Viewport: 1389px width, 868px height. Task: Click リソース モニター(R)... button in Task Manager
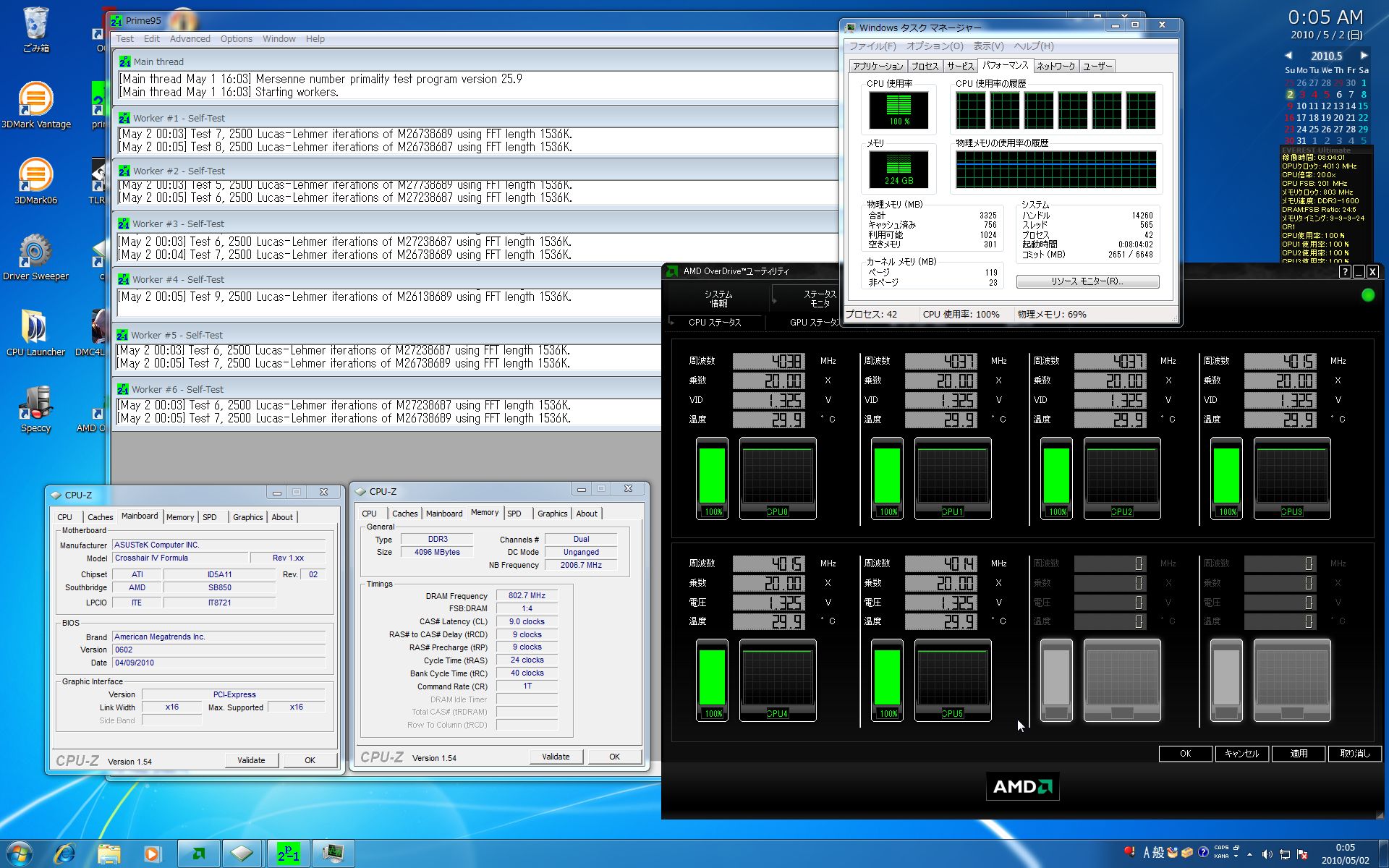(x=1087, y=281)
